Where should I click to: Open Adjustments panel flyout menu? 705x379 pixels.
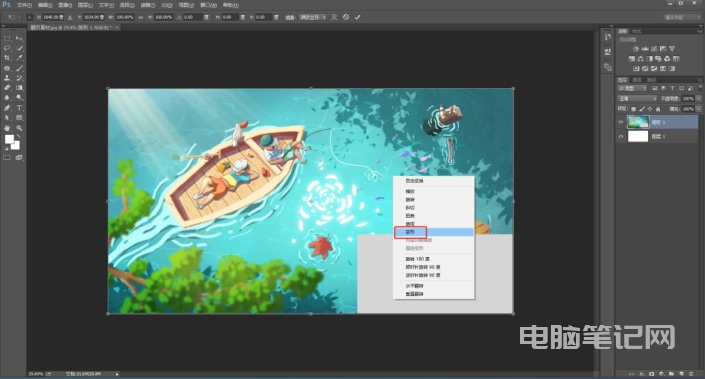[x=700, y=31]
